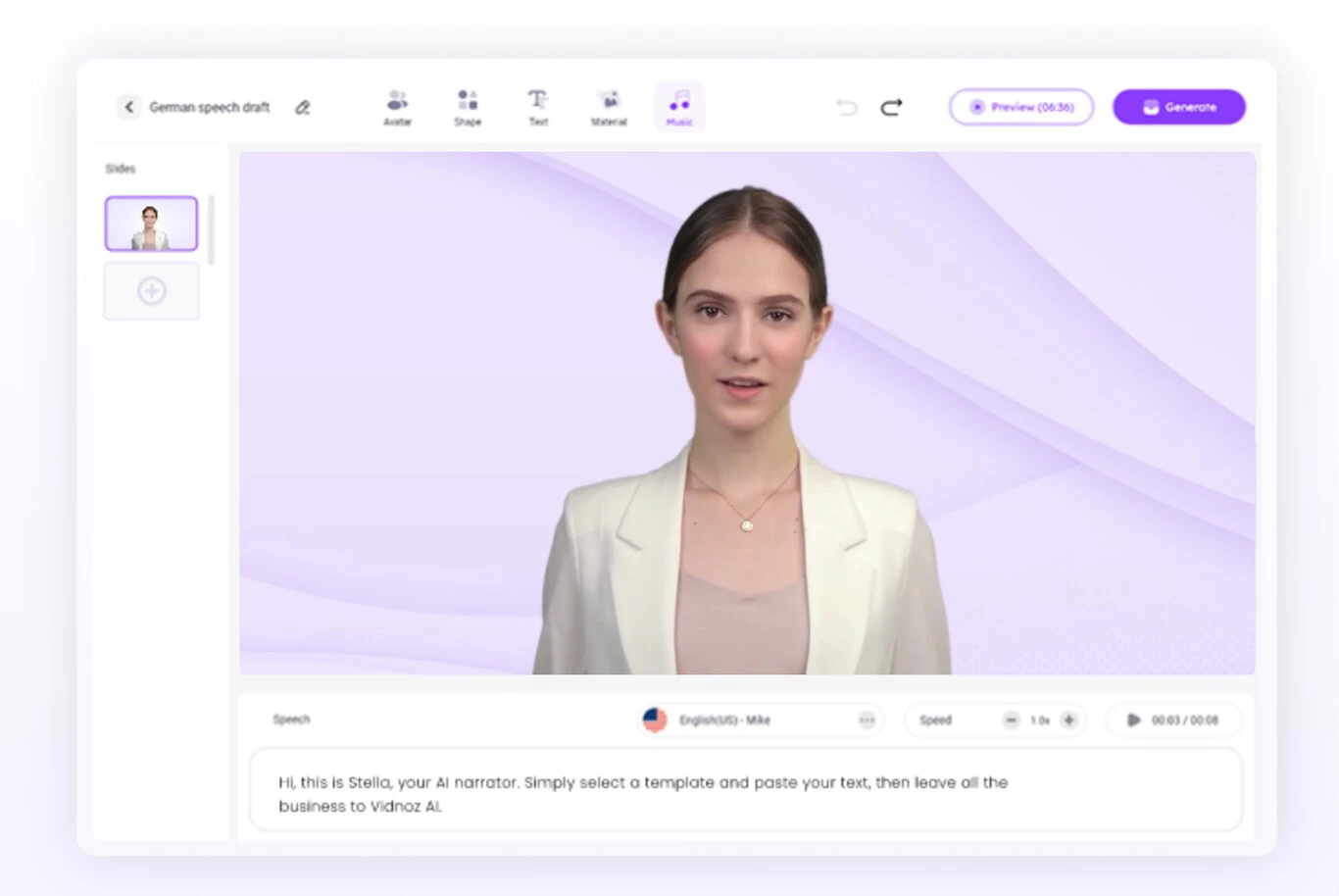The image size is (1339, 896).
Task: Click into the speech script text box
Action: tap(745, 794)
